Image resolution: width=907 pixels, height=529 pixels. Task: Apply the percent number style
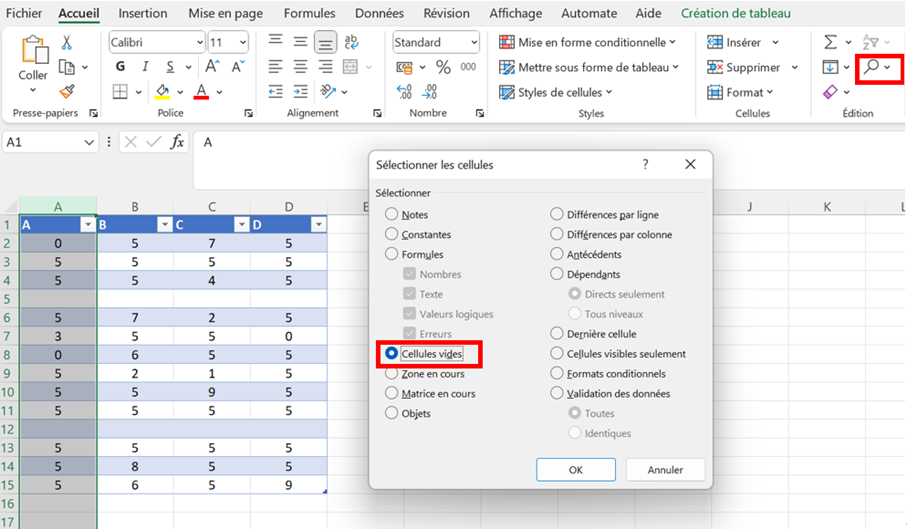[x=444, y=67]
